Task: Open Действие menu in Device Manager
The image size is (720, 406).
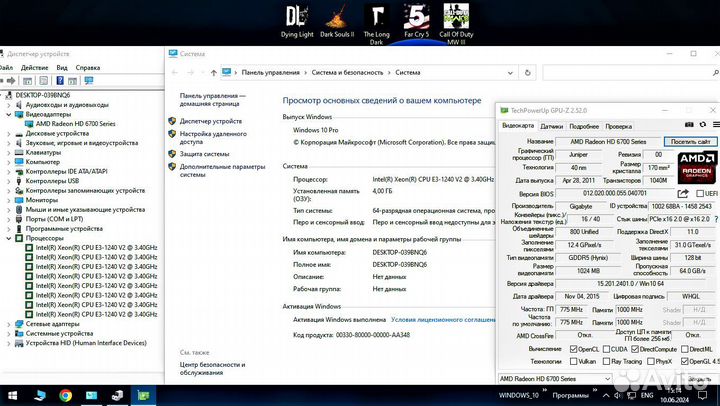Action: (x=34, y=68)
